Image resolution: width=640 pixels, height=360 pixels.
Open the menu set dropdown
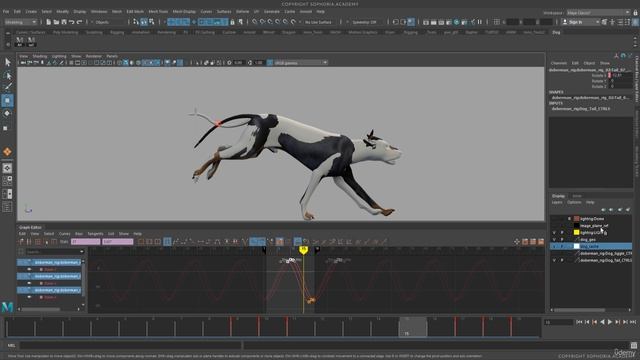click(20, 22)
